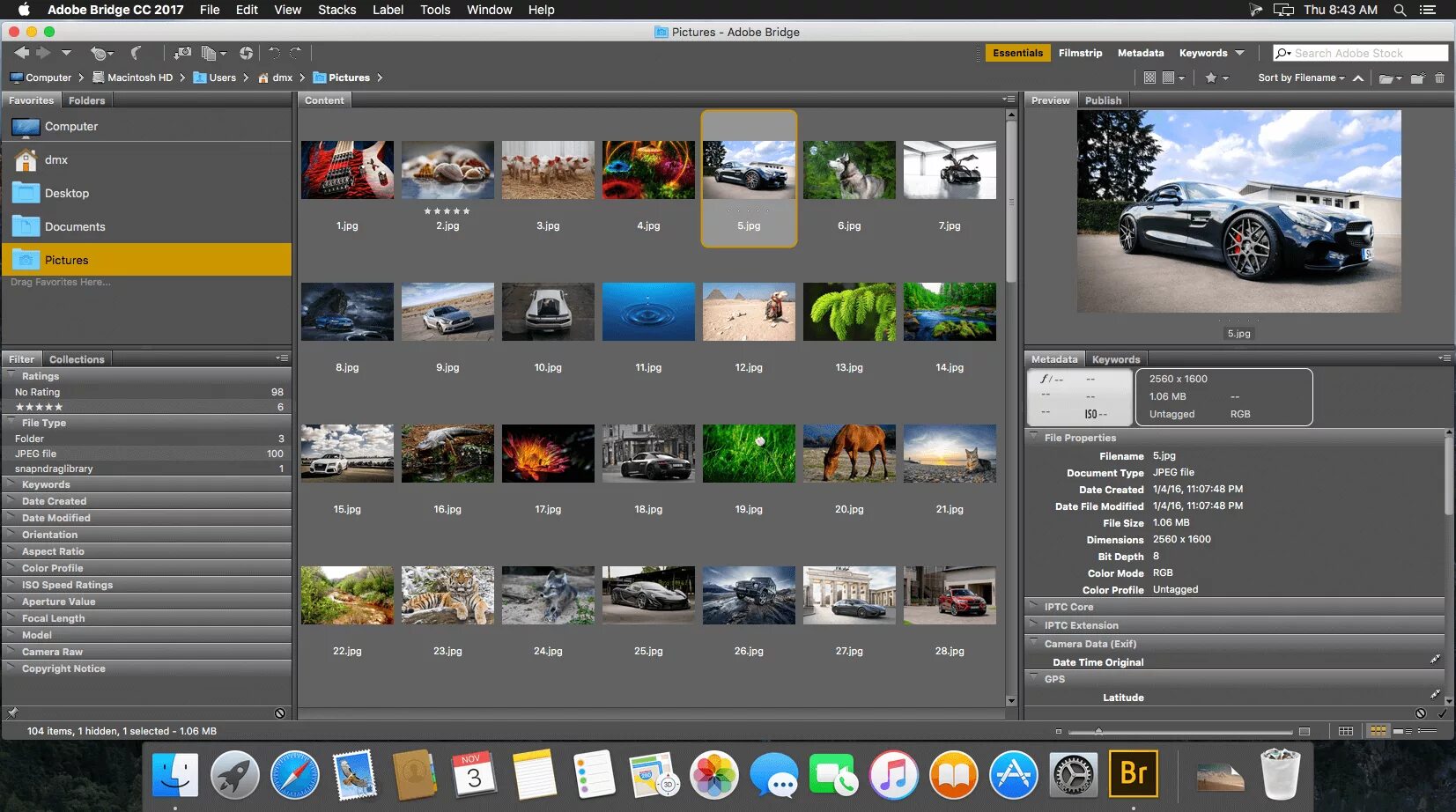
Task: Open the Stacks menu
Action: (336, 10)
